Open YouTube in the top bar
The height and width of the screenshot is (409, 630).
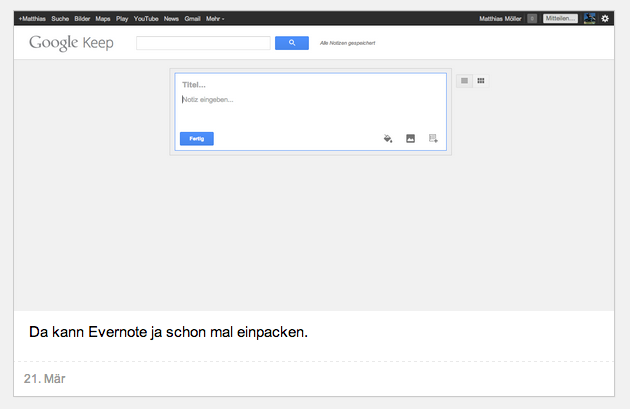click(146, 18)
